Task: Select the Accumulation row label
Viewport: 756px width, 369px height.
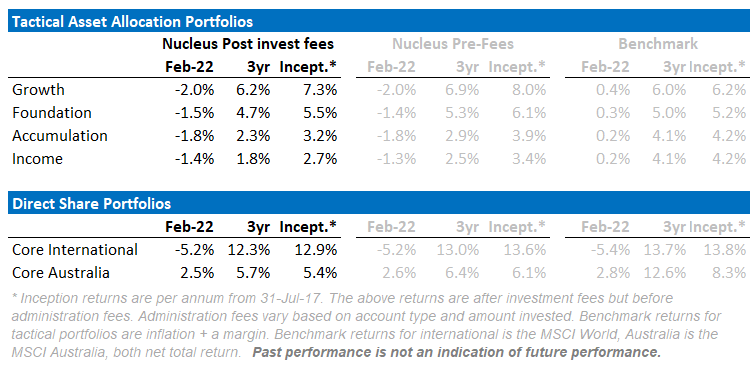Action: pos(60,136)
